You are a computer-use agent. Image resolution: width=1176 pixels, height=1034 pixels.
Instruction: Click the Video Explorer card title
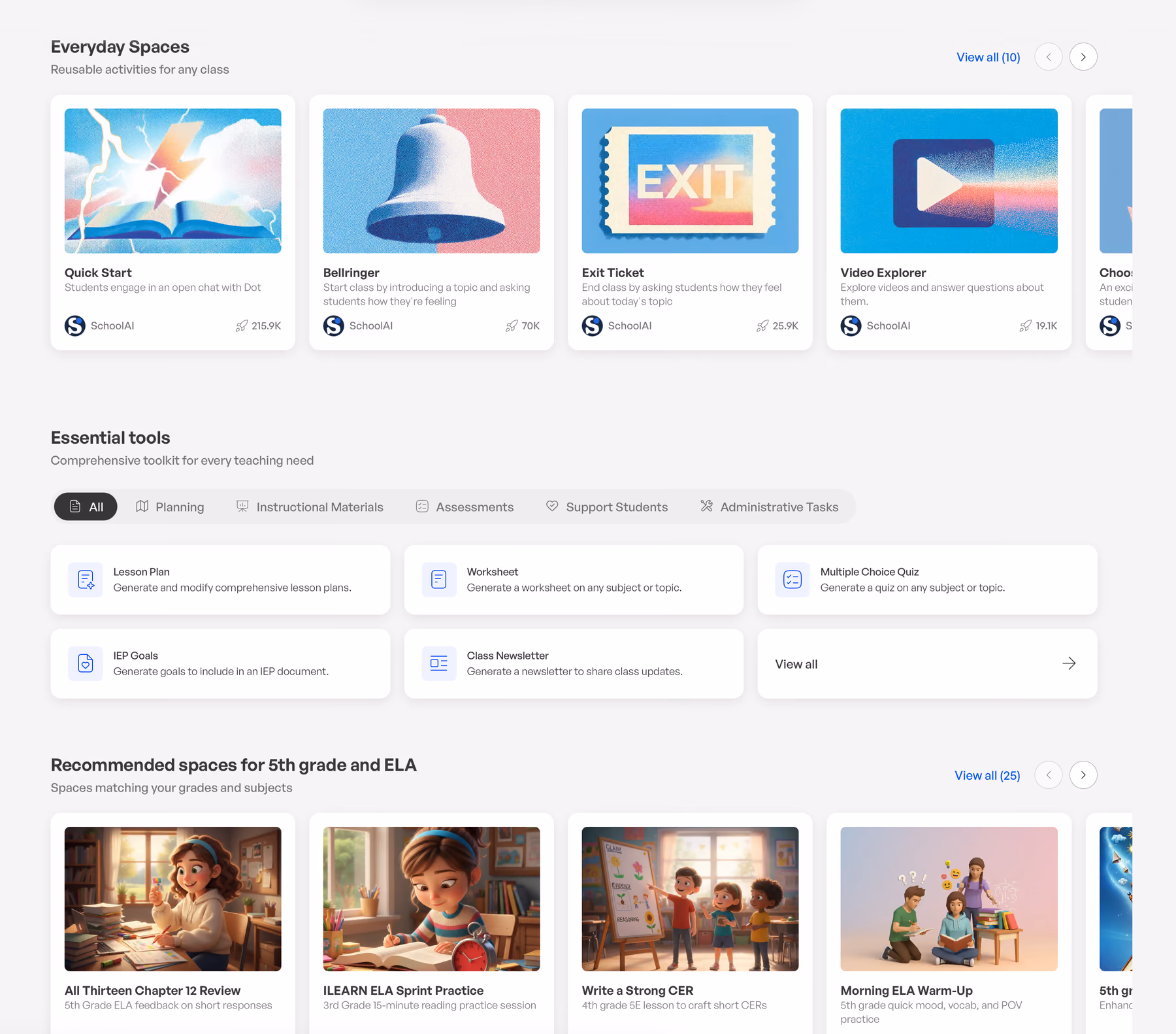coord(883,273)
